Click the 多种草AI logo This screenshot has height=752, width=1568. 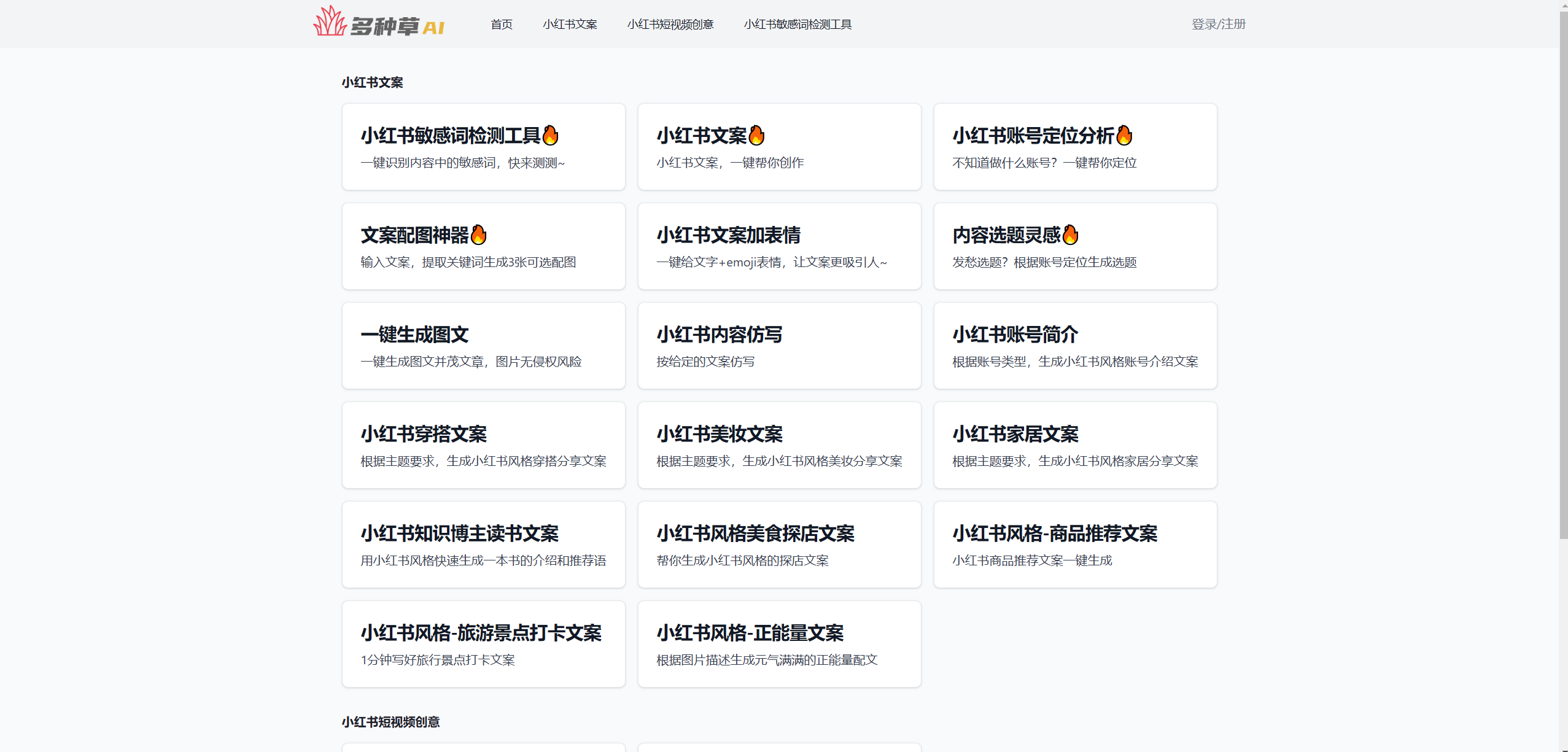click(379, 22)
